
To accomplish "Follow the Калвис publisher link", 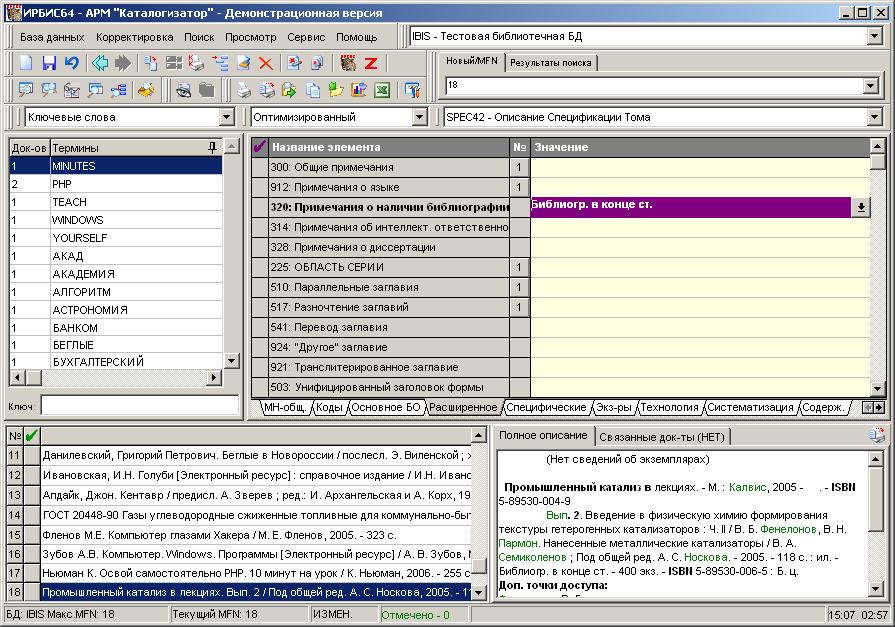I will point(747,487).
